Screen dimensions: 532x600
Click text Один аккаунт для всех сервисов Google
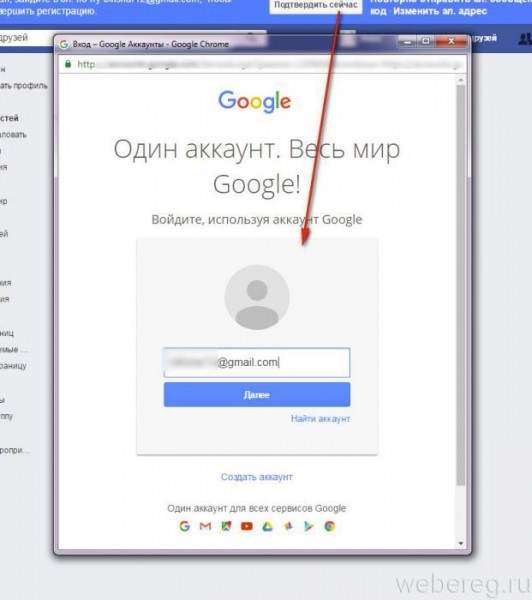(x=257, y=508)
